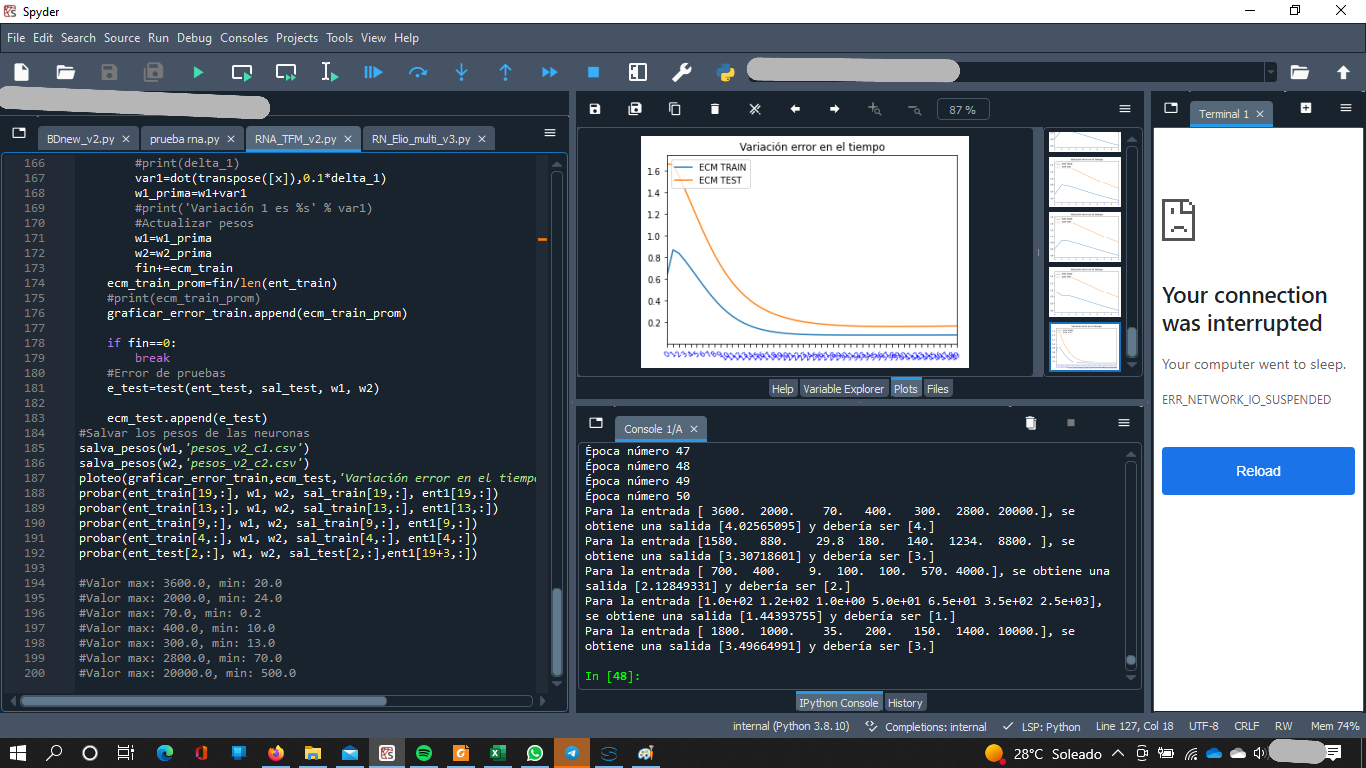Run the current file with the green play icon
Image resolution: width=1366 pixels, height=768 pixels.
[198, 72]
